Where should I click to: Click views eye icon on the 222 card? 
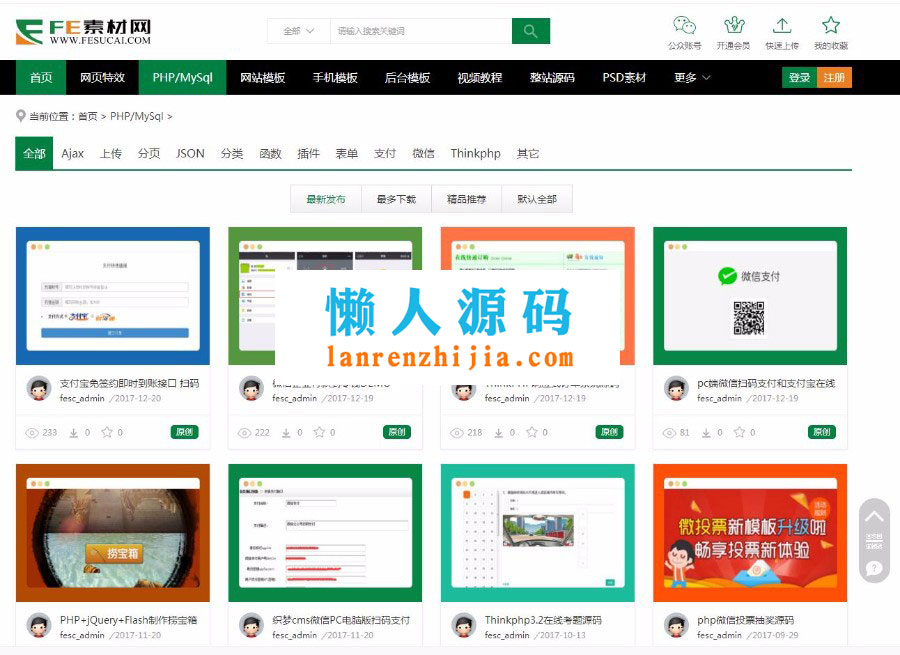(244, 433)
